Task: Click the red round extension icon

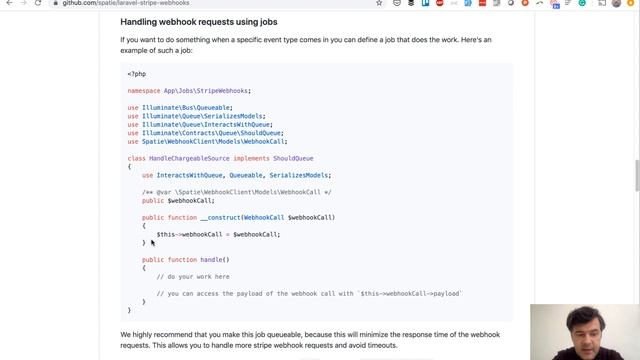Action: (440, 3)
